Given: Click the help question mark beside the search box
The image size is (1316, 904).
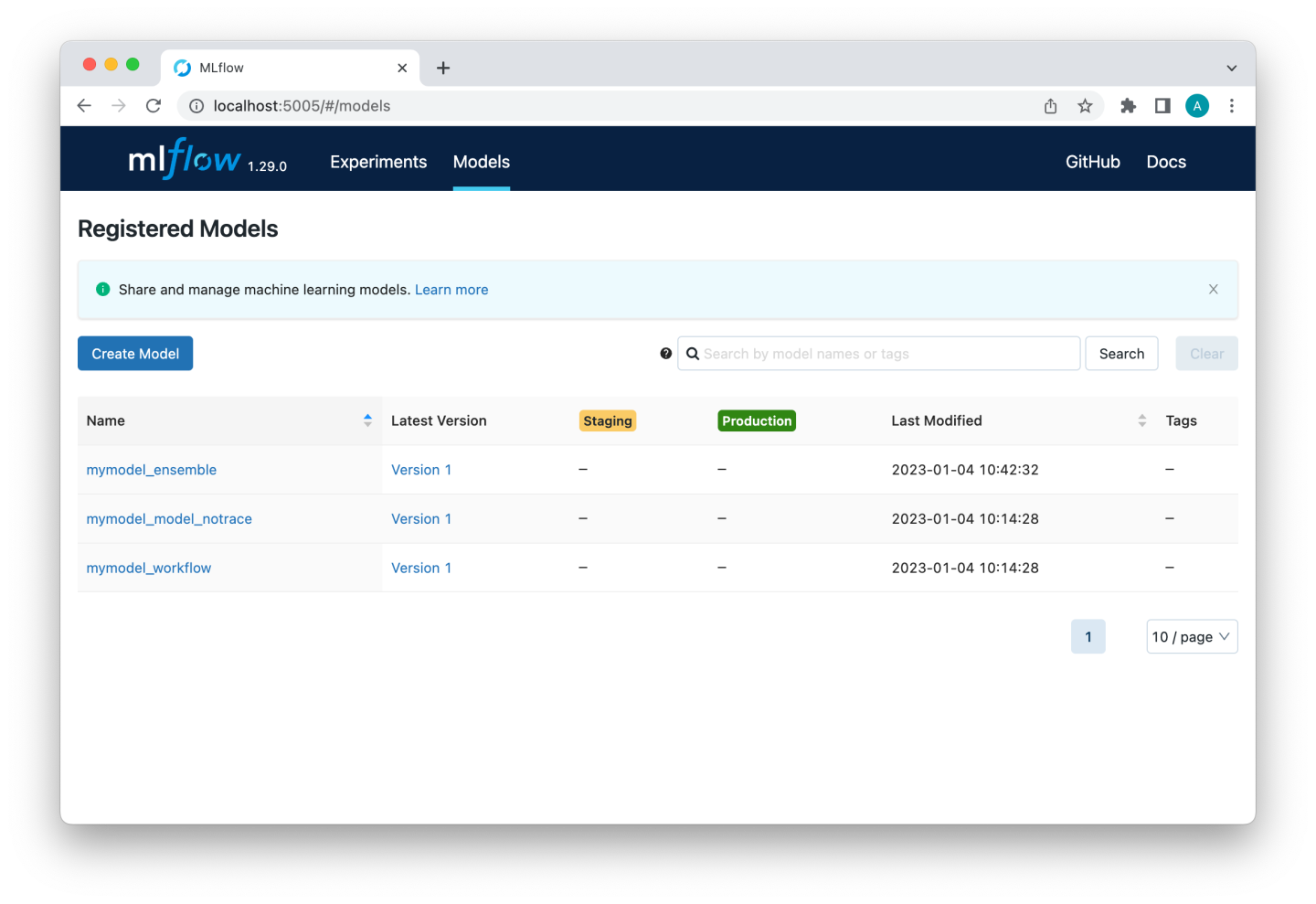Looking at the screenshot, I should (x=665, y=353).
